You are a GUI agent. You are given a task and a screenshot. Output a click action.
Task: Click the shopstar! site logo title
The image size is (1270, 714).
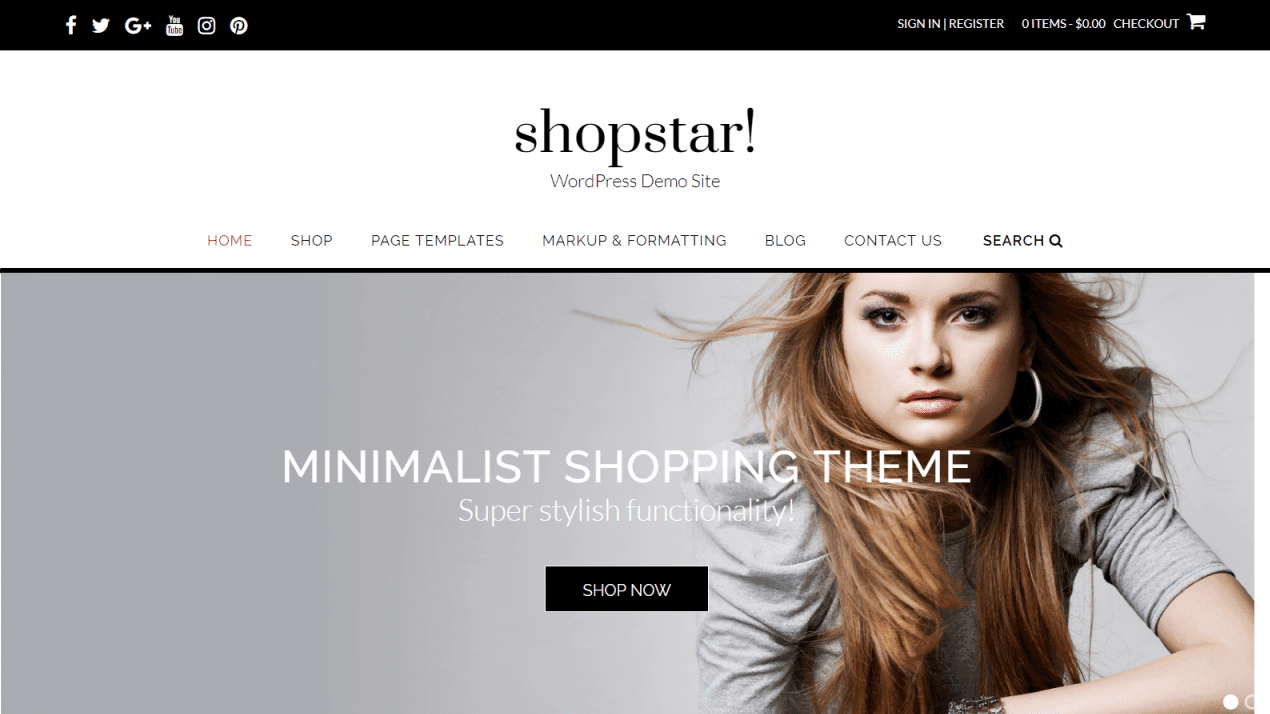pyautogui.click(x=635, y=133)
